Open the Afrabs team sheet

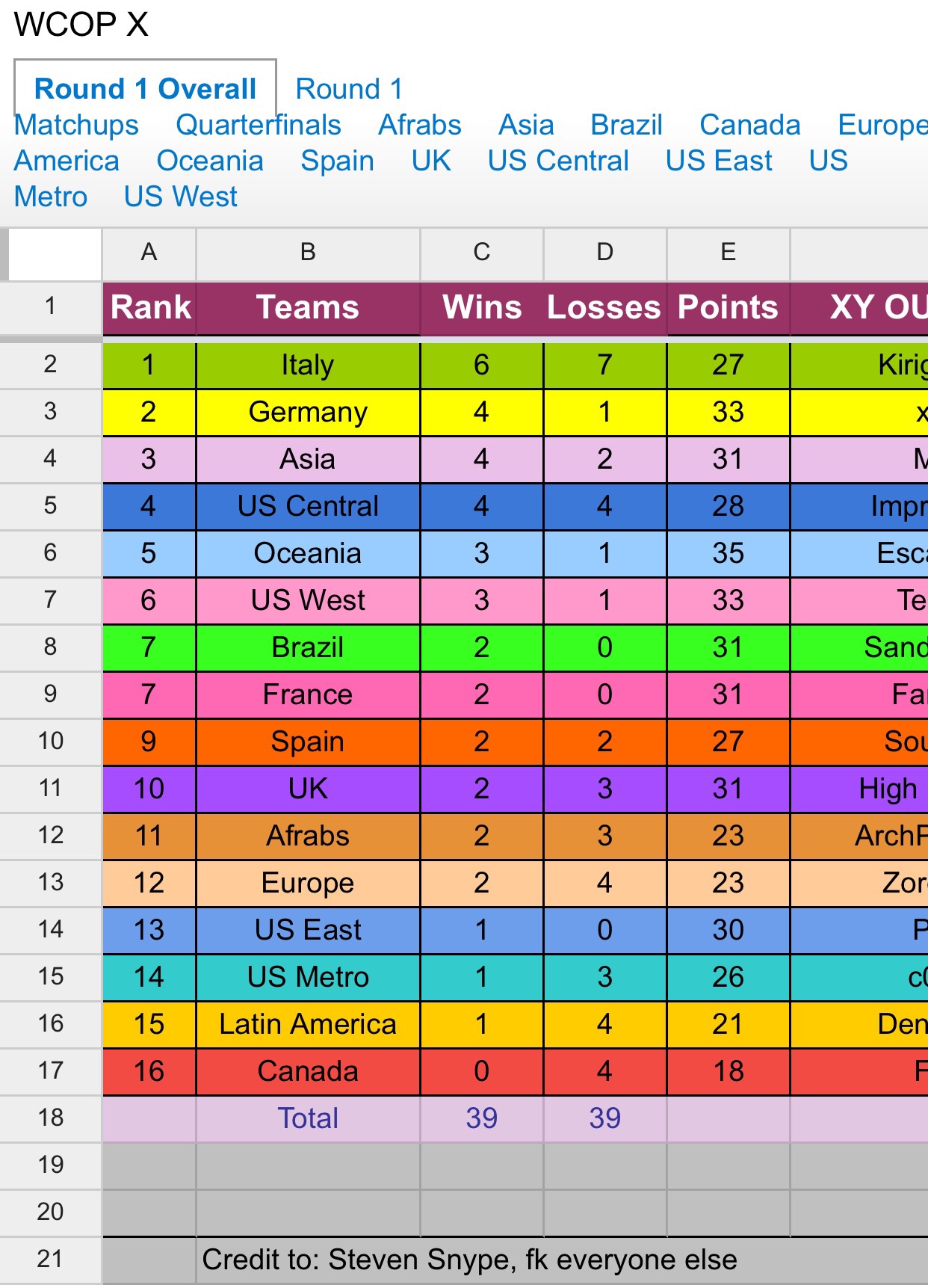point(420,125)
